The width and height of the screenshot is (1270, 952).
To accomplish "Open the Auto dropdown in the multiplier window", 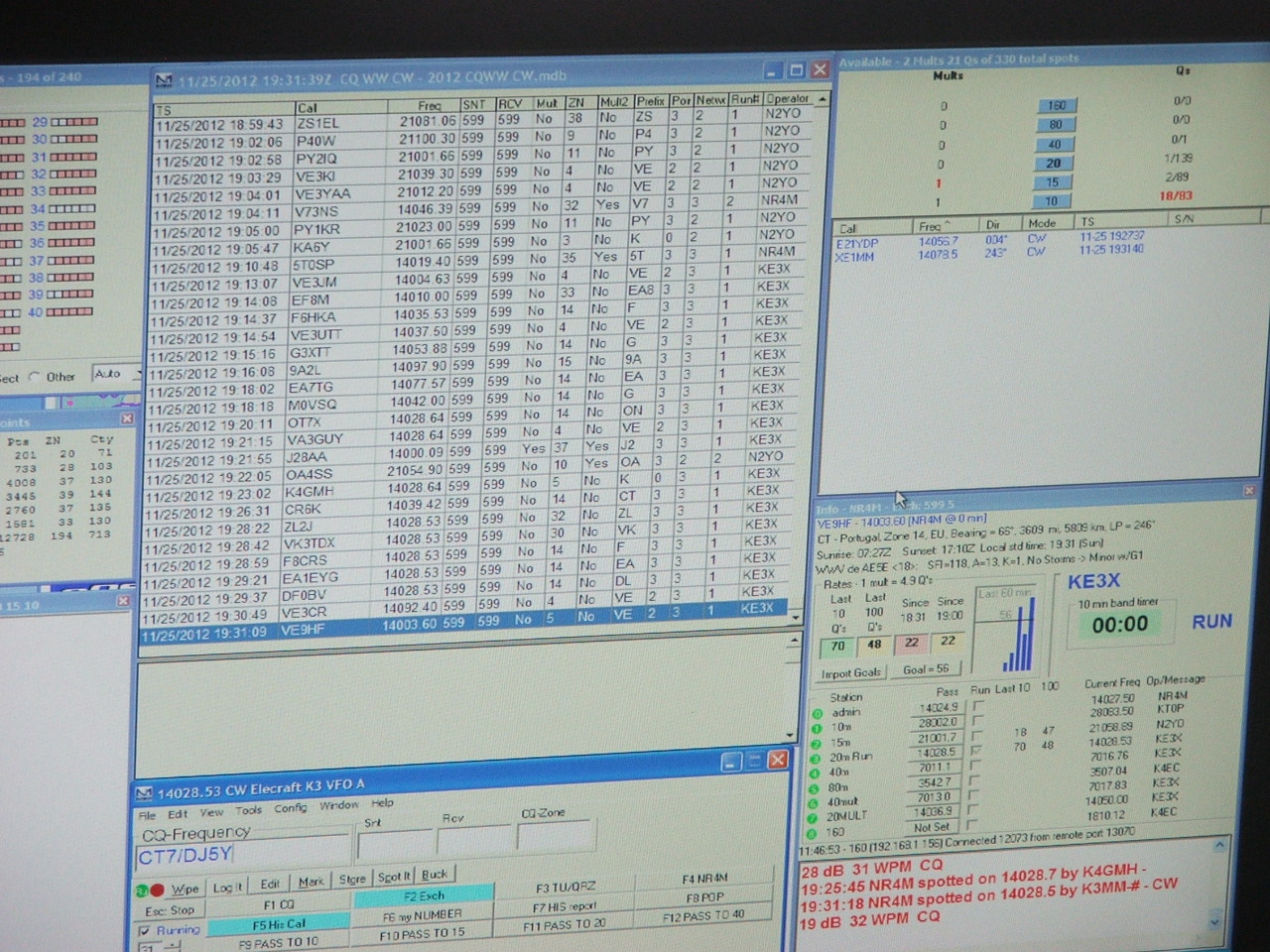I will pos(115,374).
